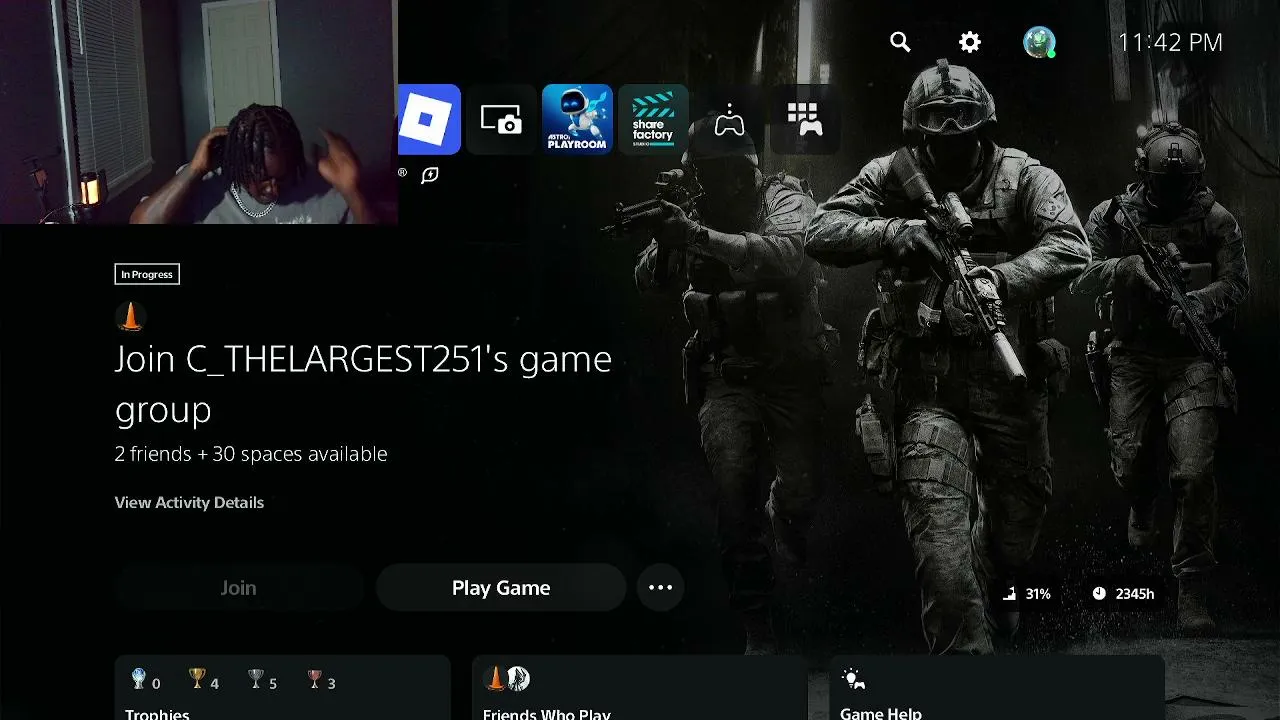Click the white-haired friend avatar in Friends Who Play
Viewport: 1280px width, 720px height.
[517, 679]
